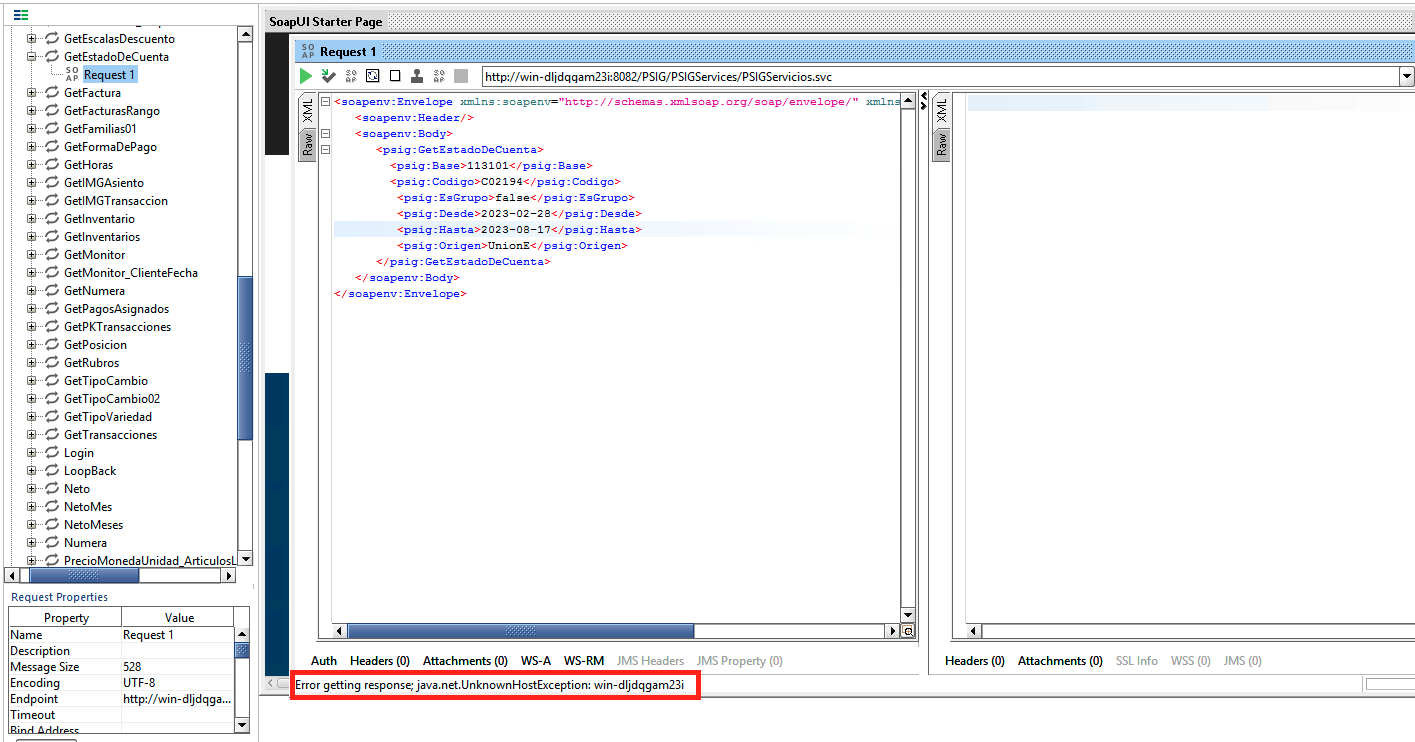Click the endpoint URL input field
This screenshot has width=1415, height=742.
pos(938,77)
